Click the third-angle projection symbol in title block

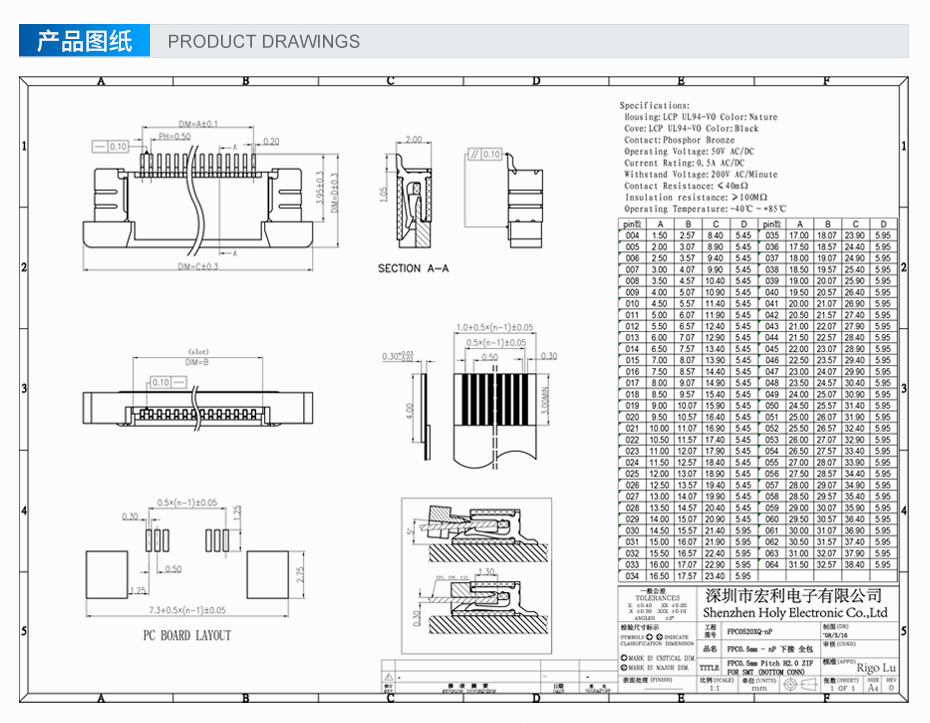801,685
